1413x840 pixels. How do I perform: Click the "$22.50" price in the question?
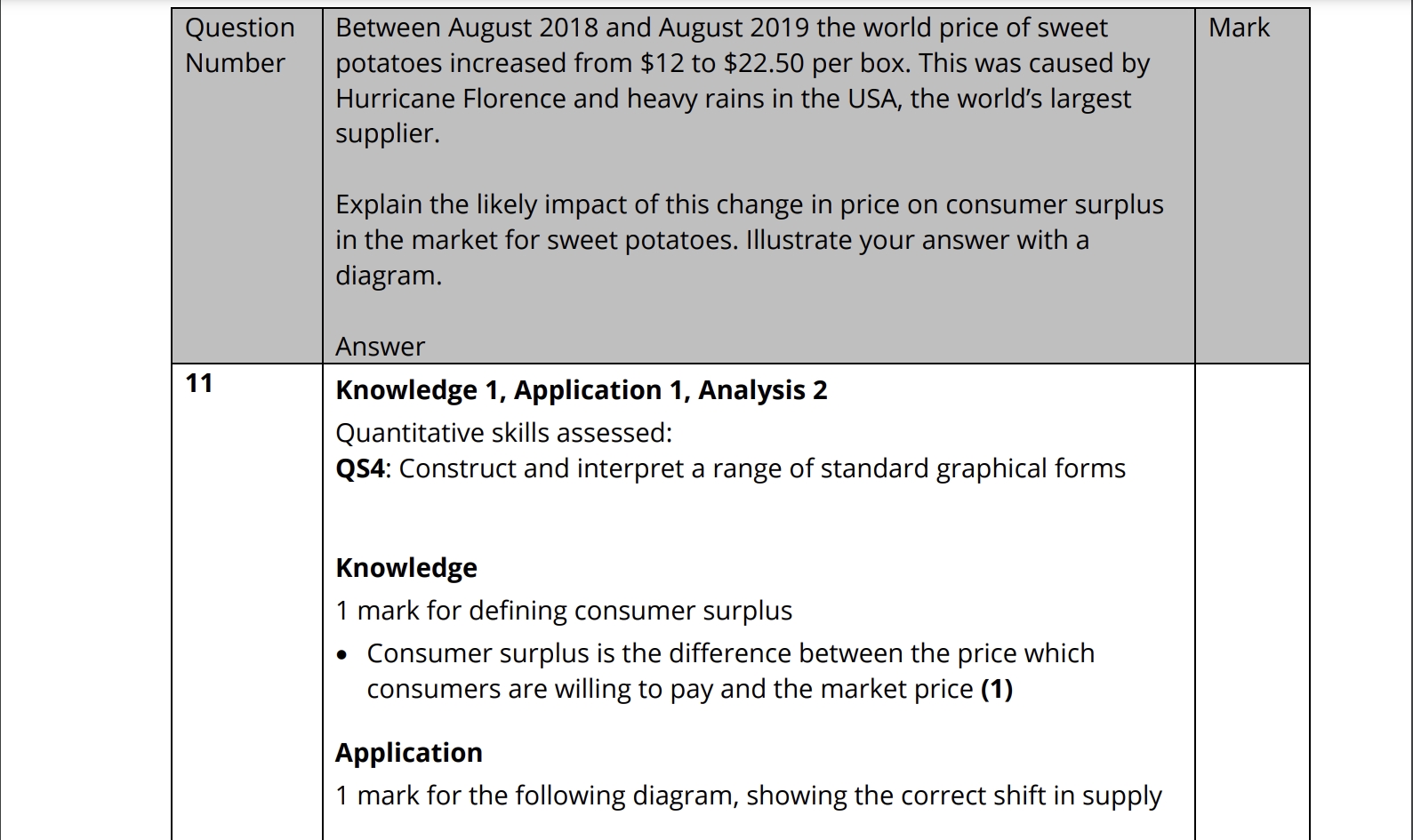pos(764,63)
